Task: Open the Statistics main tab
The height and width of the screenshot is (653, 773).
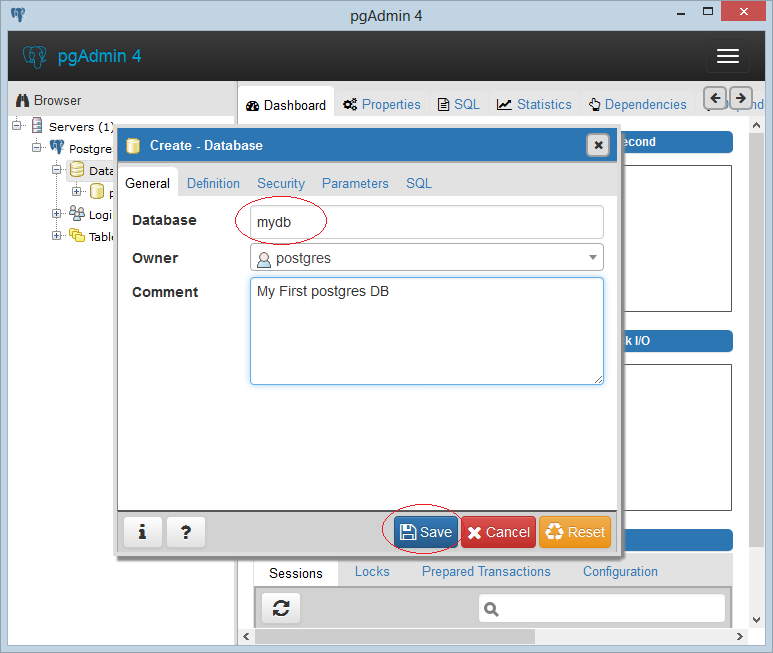Action: pyautogui.click(x=534, y=104)
